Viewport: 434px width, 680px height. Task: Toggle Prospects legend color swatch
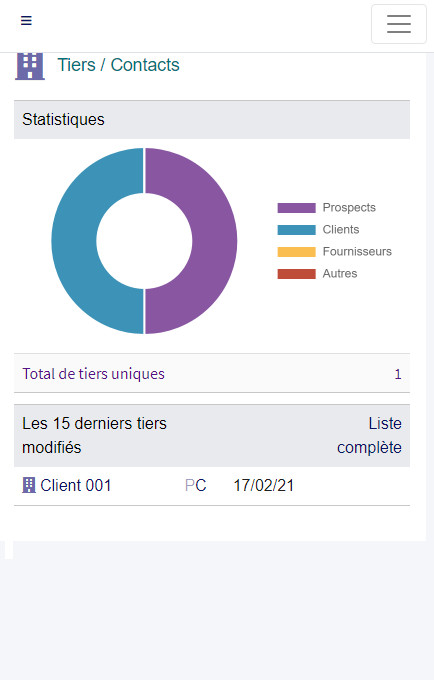click(x=297, y=208)
